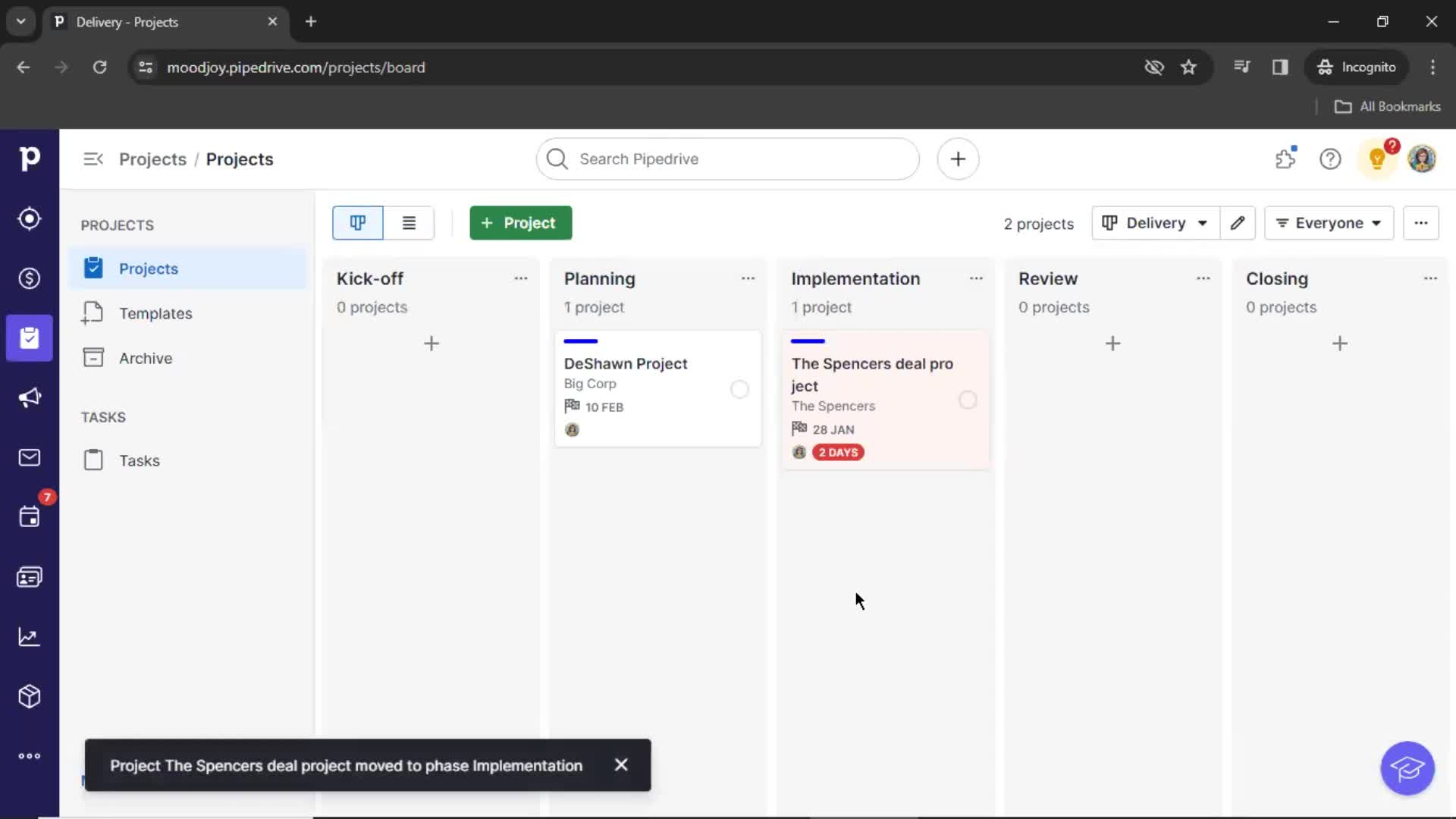This screenshot has height=819, width=1456.
Task: Click the global add plus button
Action: pyautogui.click(x=956, y=159)
